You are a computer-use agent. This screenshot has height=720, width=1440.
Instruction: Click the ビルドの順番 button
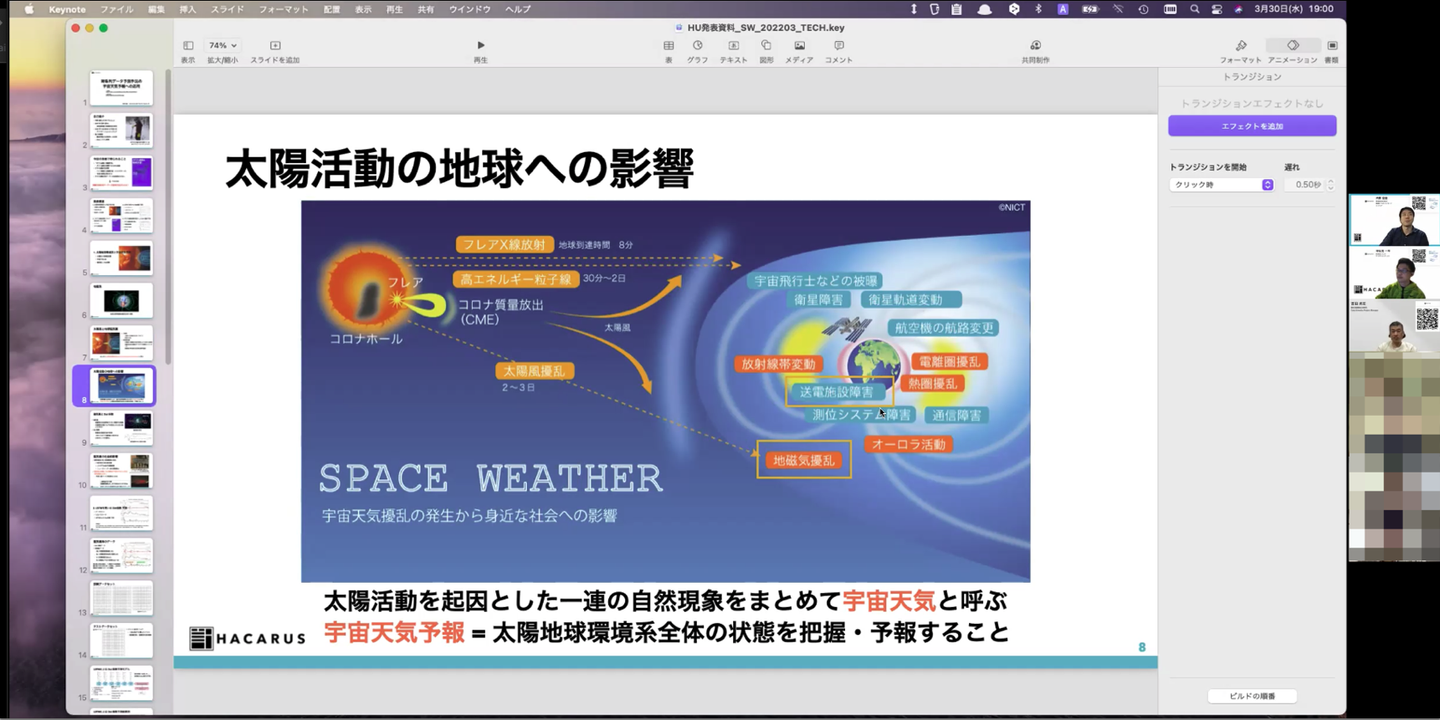tap(1251, 696)
